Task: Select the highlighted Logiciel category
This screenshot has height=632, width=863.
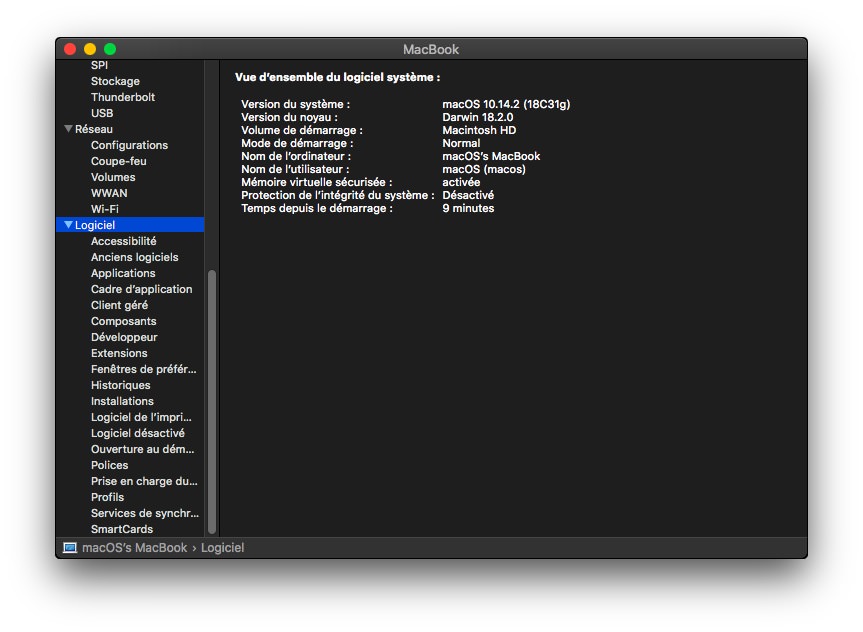Action: click(130, 225)
